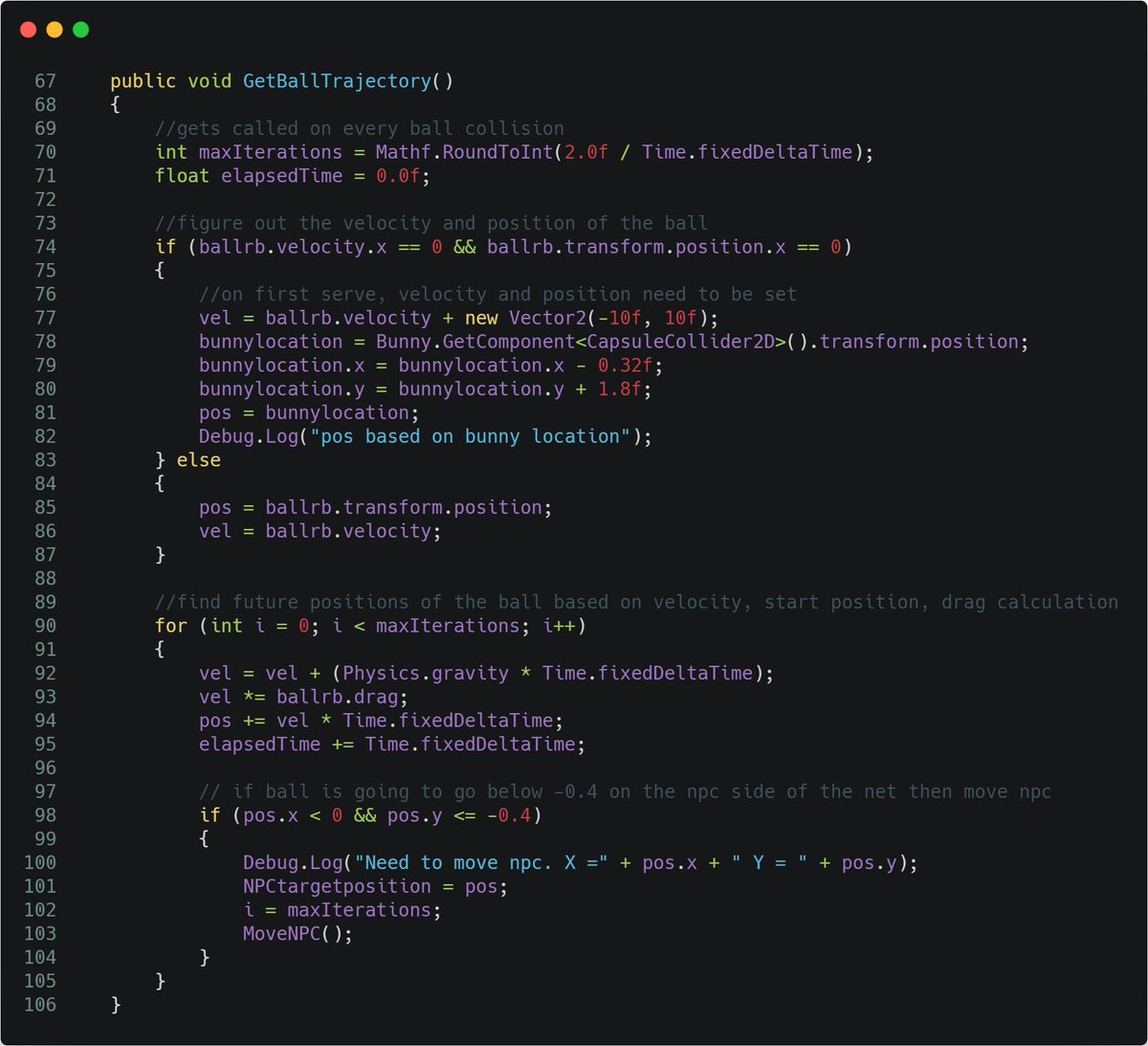
Task: Click line number 67
Action: (x=45, y=81)
